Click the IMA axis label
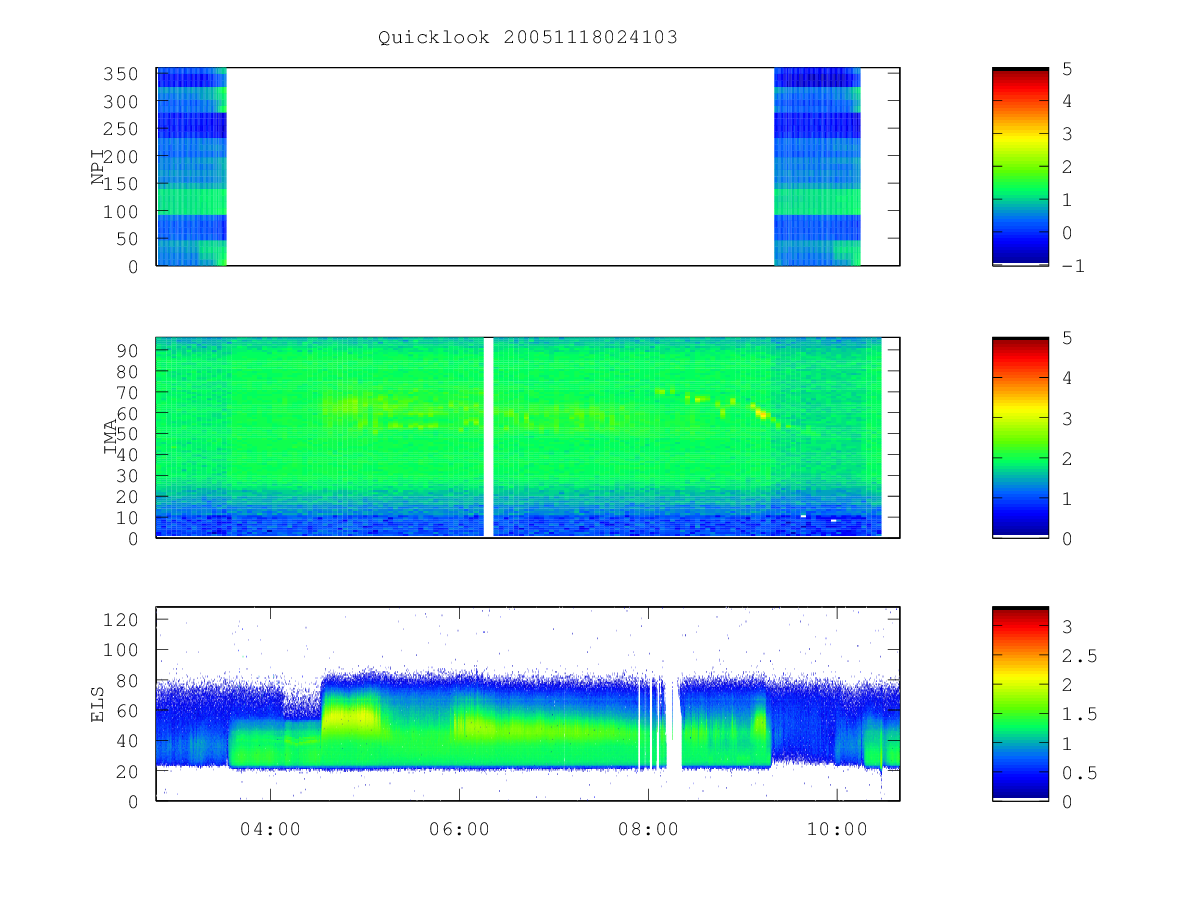Image resolution: width=1200 pixels, height=900 pixels. point(111,437)
